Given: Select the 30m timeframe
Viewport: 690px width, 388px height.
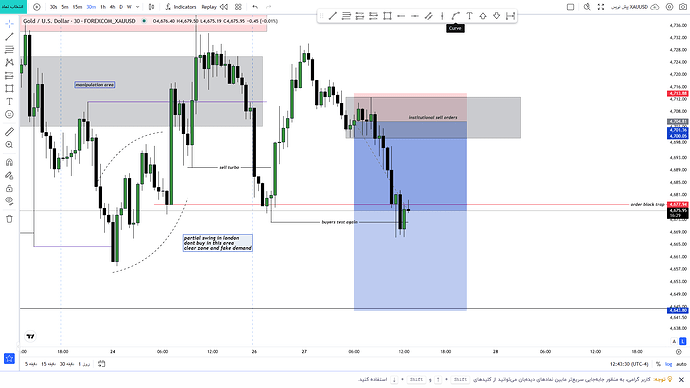Looking at the screenshot, I should 91,7.
